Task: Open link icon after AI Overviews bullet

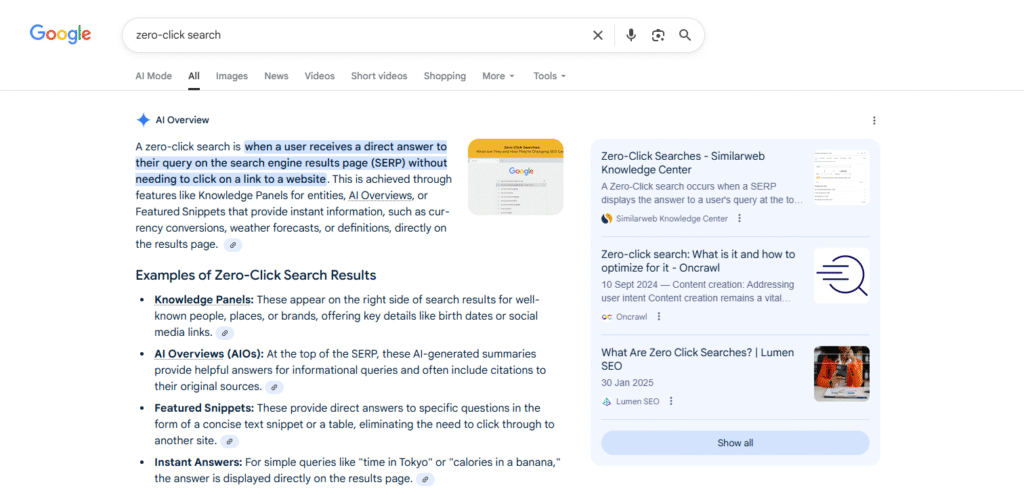Action: [x=274, y=387]
